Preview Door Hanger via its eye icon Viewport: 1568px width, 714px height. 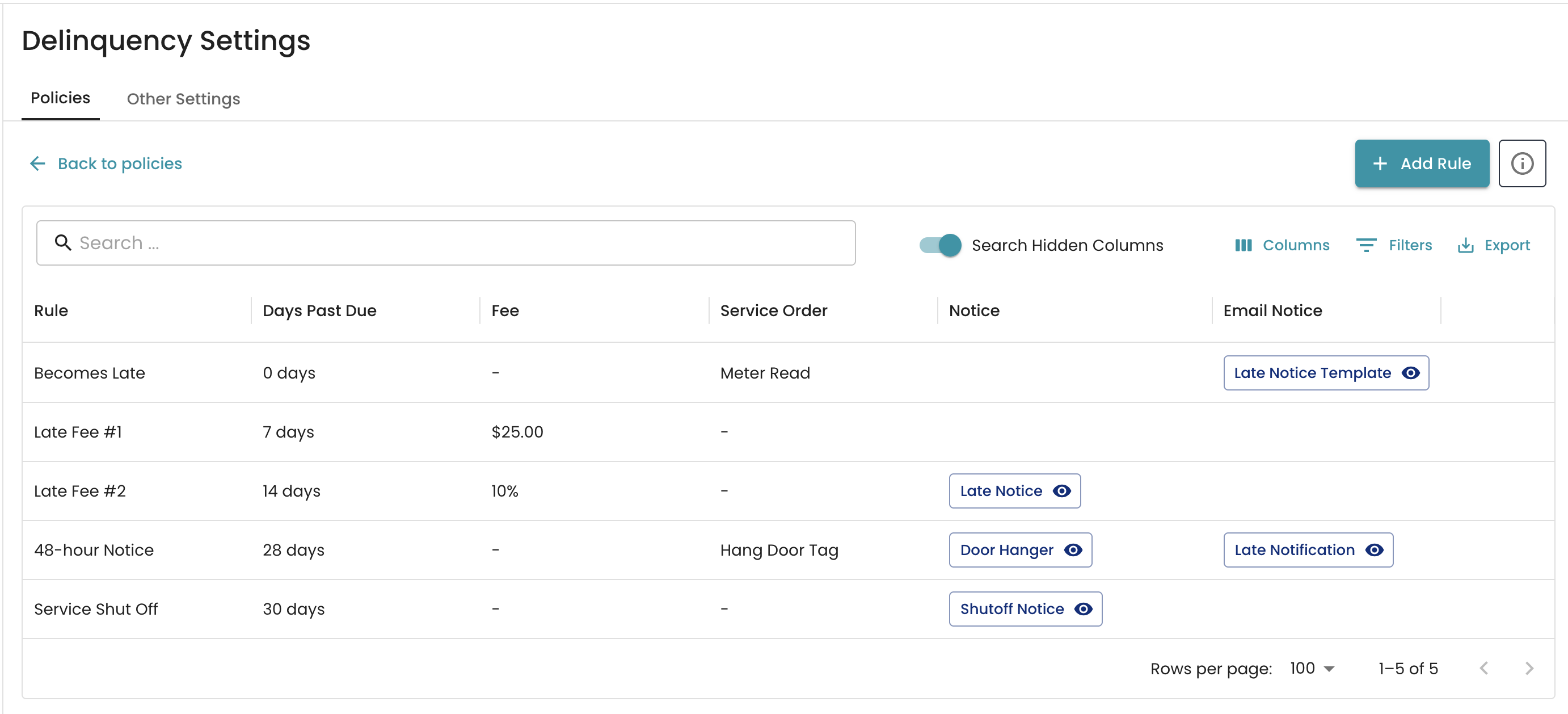click(1073, 549)
